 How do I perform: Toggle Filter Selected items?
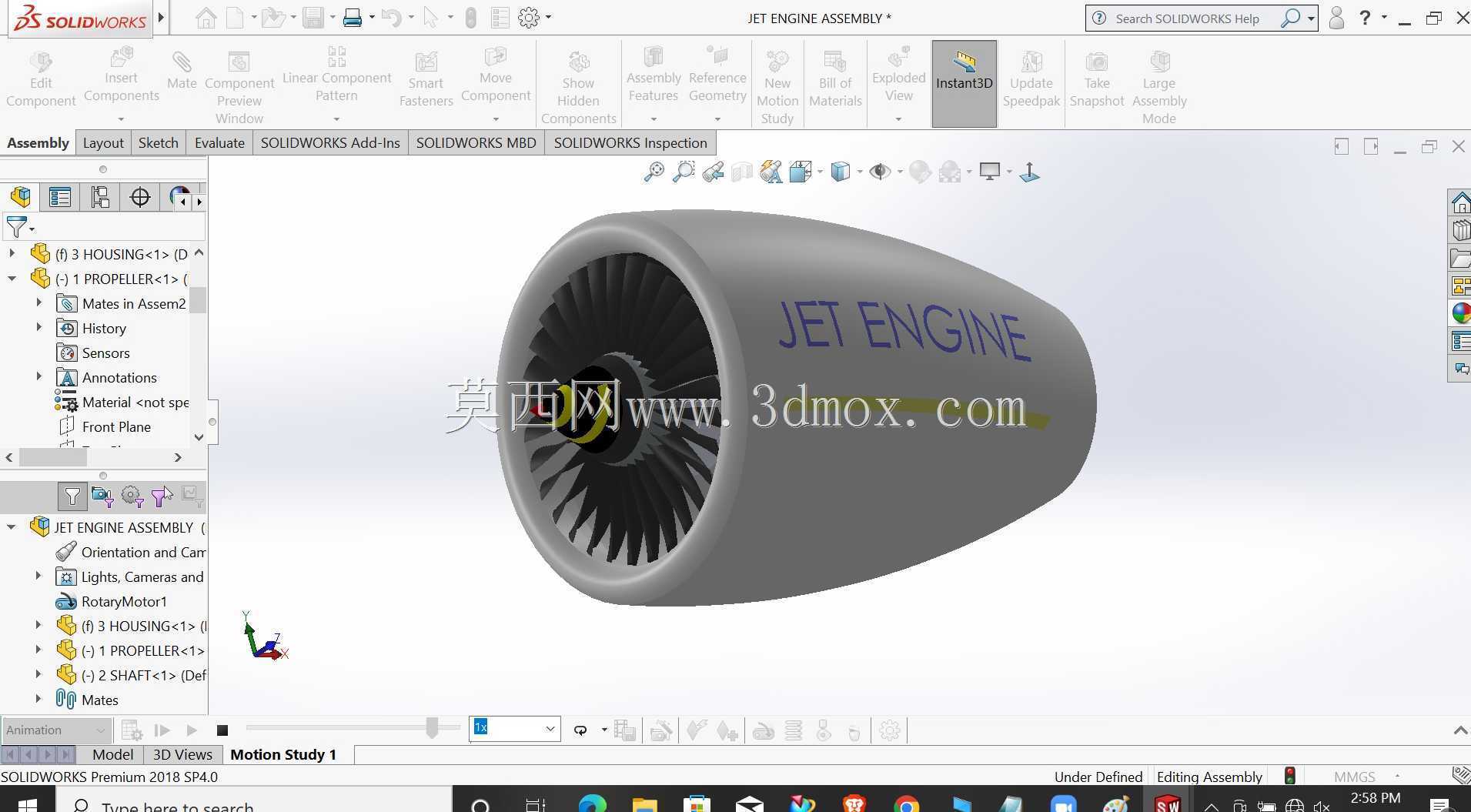pyautogui.click(x=162, y=496)
